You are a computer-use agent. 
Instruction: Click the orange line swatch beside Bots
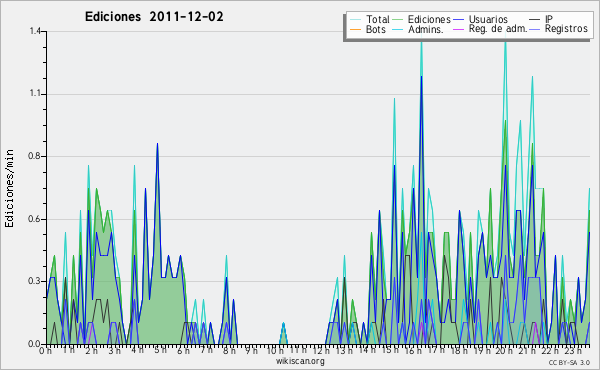coord(355,29)
